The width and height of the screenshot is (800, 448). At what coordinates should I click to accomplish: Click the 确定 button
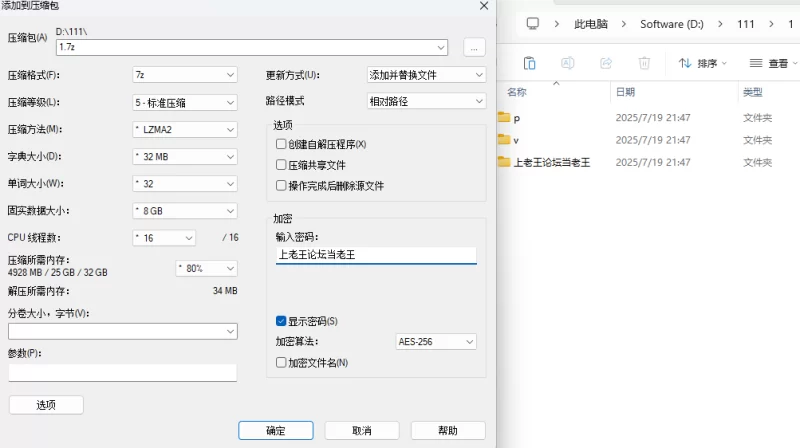(x=276, y=431)
